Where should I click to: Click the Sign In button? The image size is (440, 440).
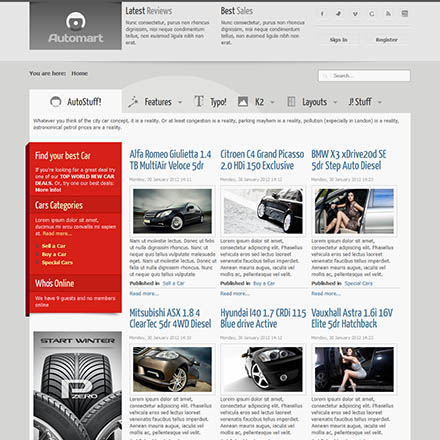click(338, 40)
